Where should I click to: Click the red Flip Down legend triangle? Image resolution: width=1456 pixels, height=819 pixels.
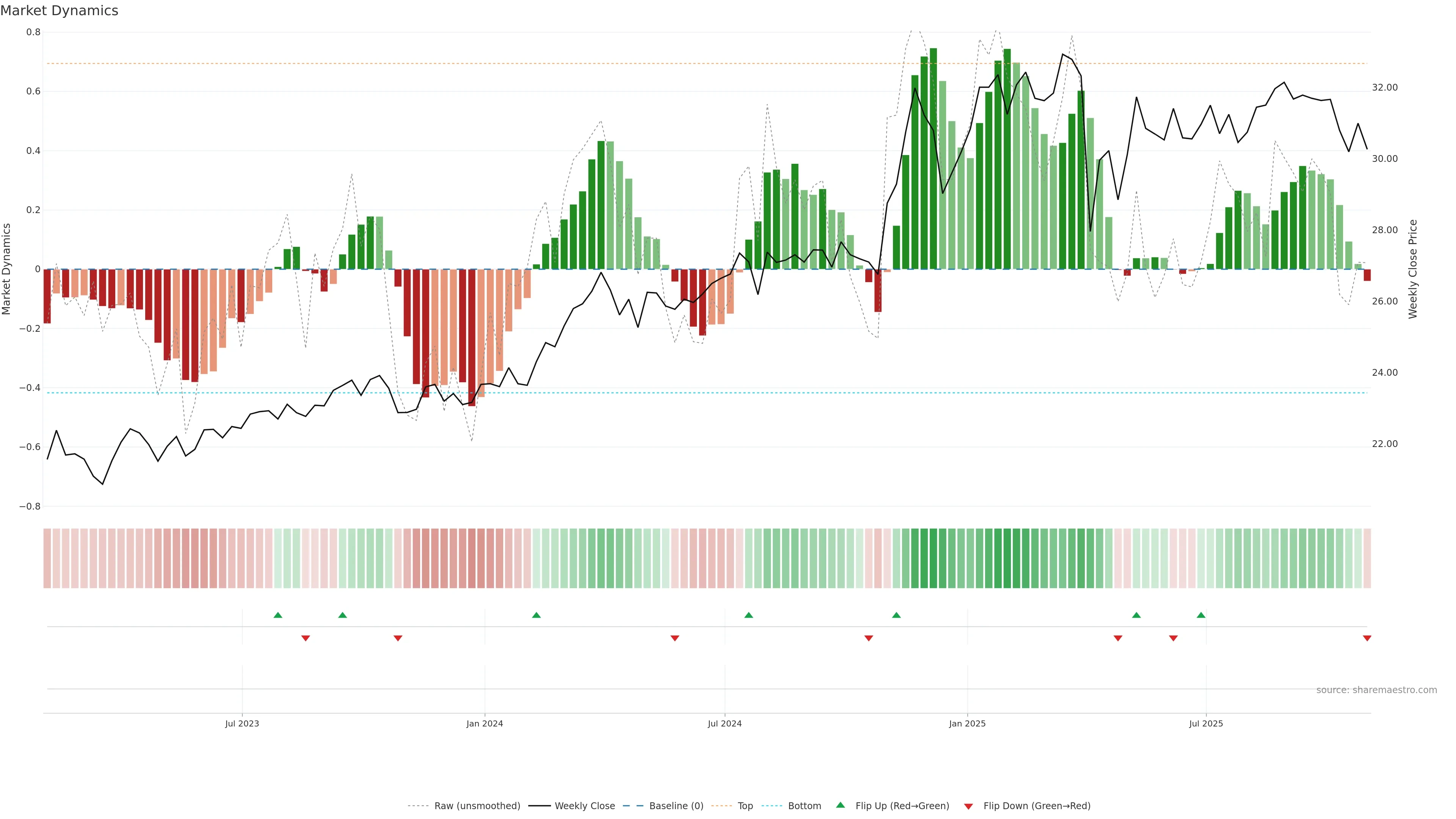[968, 806]
